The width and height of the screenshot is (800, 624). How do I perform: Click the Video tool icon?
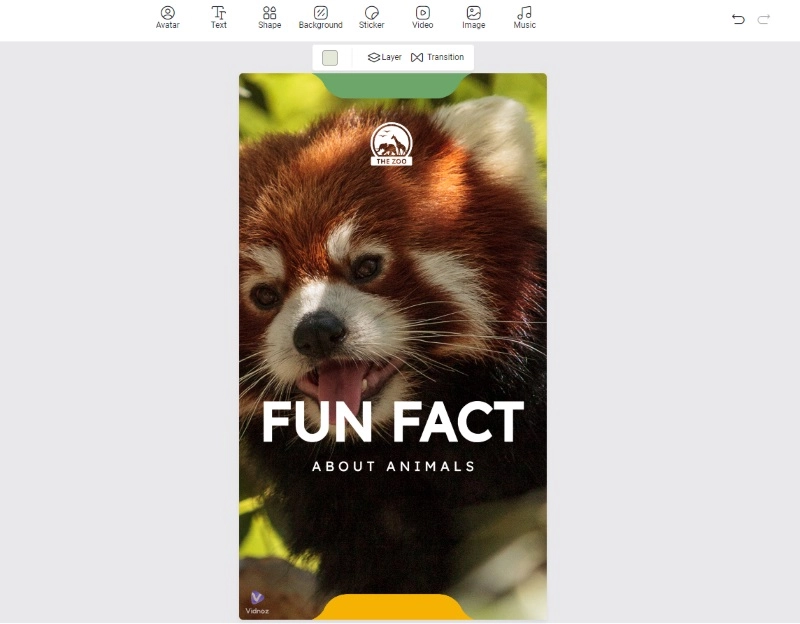pos(423,17)
